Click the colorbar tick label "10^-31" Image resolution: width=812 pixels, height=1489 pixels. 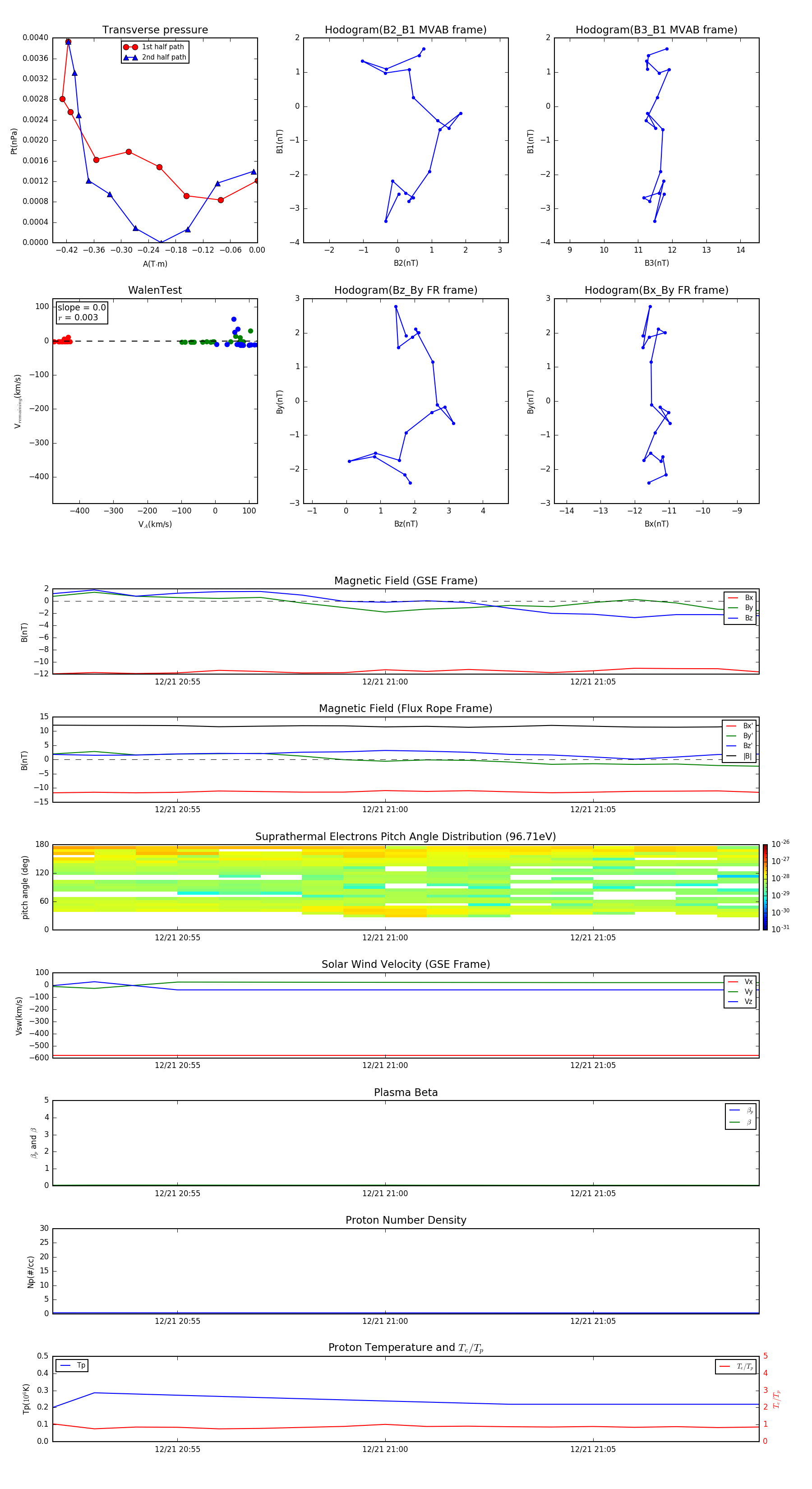[x=780, y=929]
